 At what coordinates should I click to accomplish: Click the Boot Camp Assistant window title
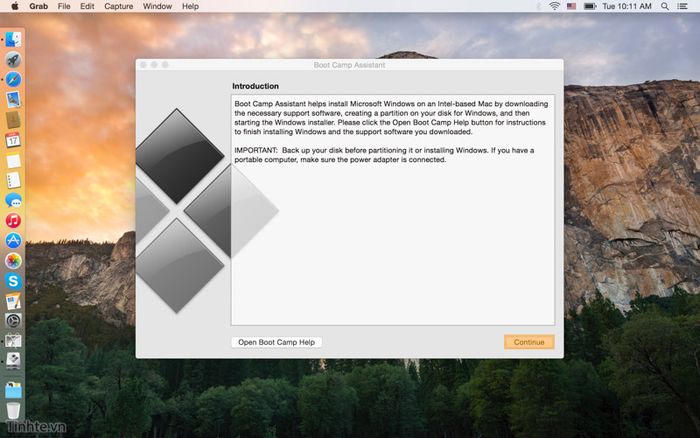[349, 65]
